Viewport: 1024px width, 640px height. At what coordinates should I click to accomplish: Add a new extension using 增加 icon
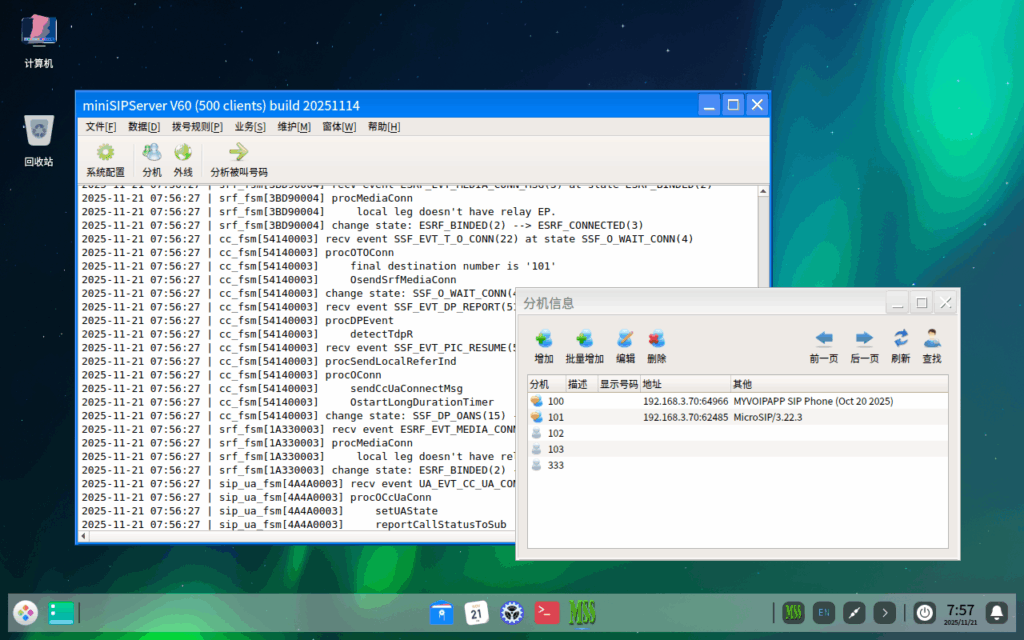[544, 345]
